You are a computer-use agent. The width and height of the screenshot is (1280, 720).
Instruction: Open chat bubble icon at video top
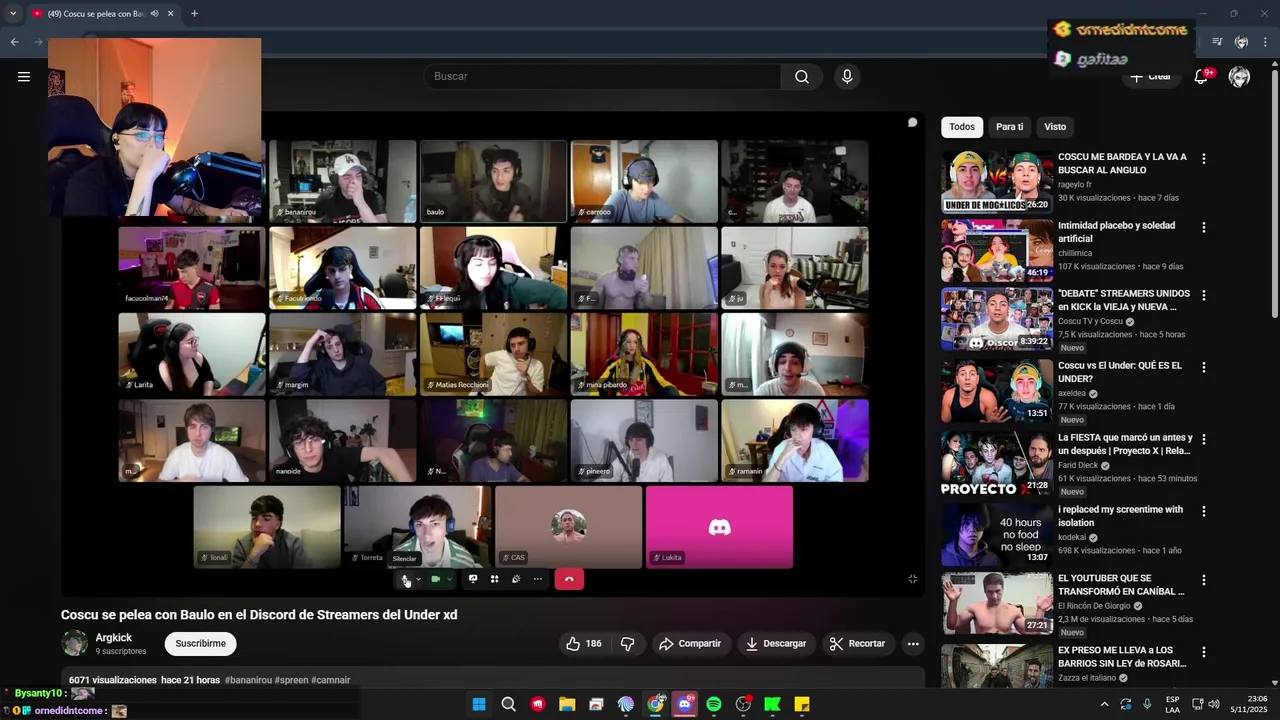[x=912, y=123]
